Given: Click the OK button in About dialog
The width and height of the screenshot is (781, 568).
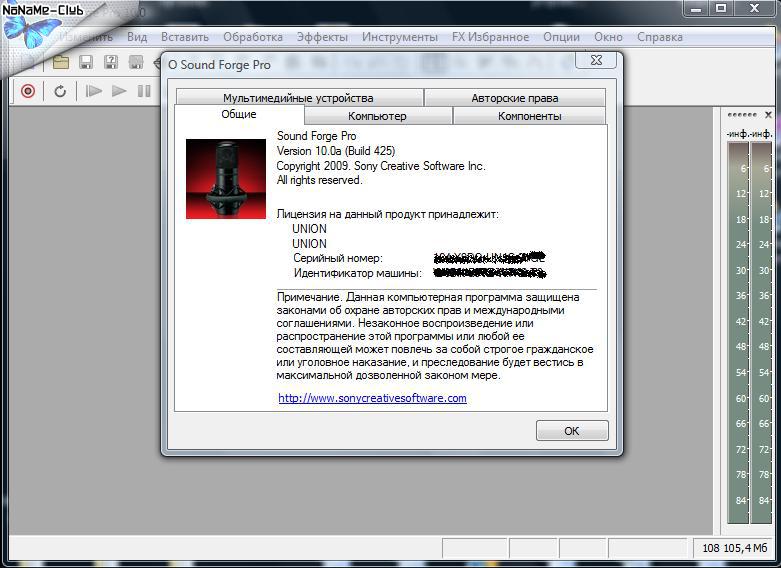Looking at the screenshot, I should click(x=572, y=430).
